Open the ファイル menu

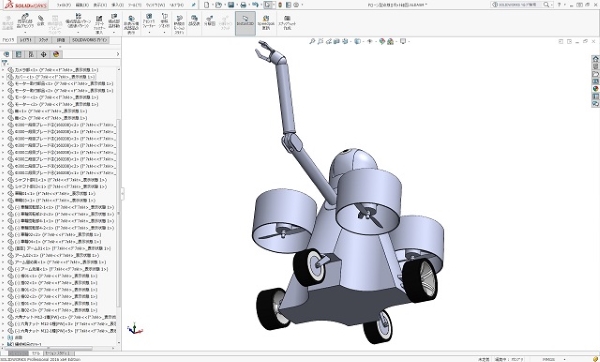pyautogui.click(x=63, y=5)
